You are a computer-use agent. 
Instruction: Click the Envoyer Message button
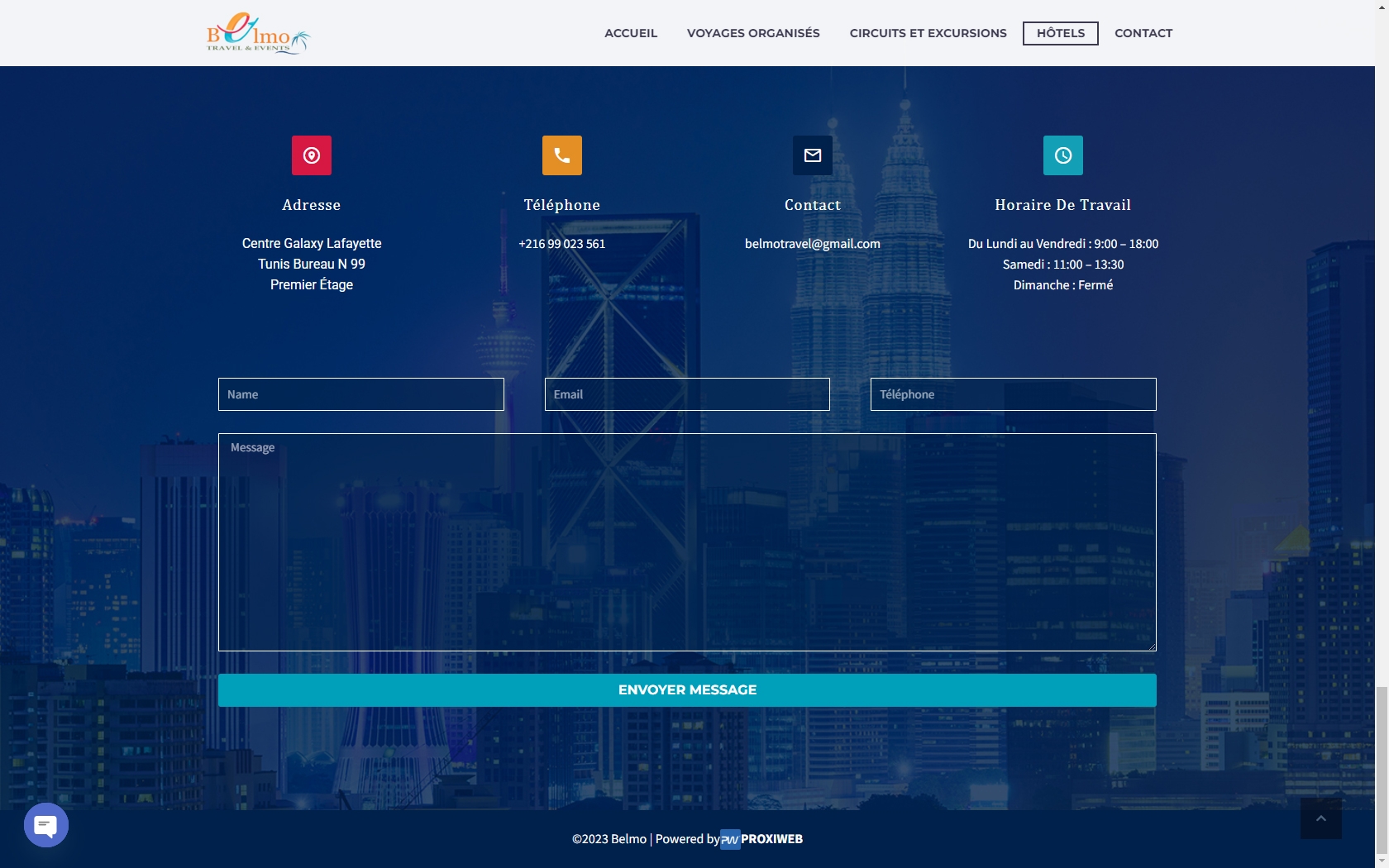pyautogui.click(x=687, y=690)
